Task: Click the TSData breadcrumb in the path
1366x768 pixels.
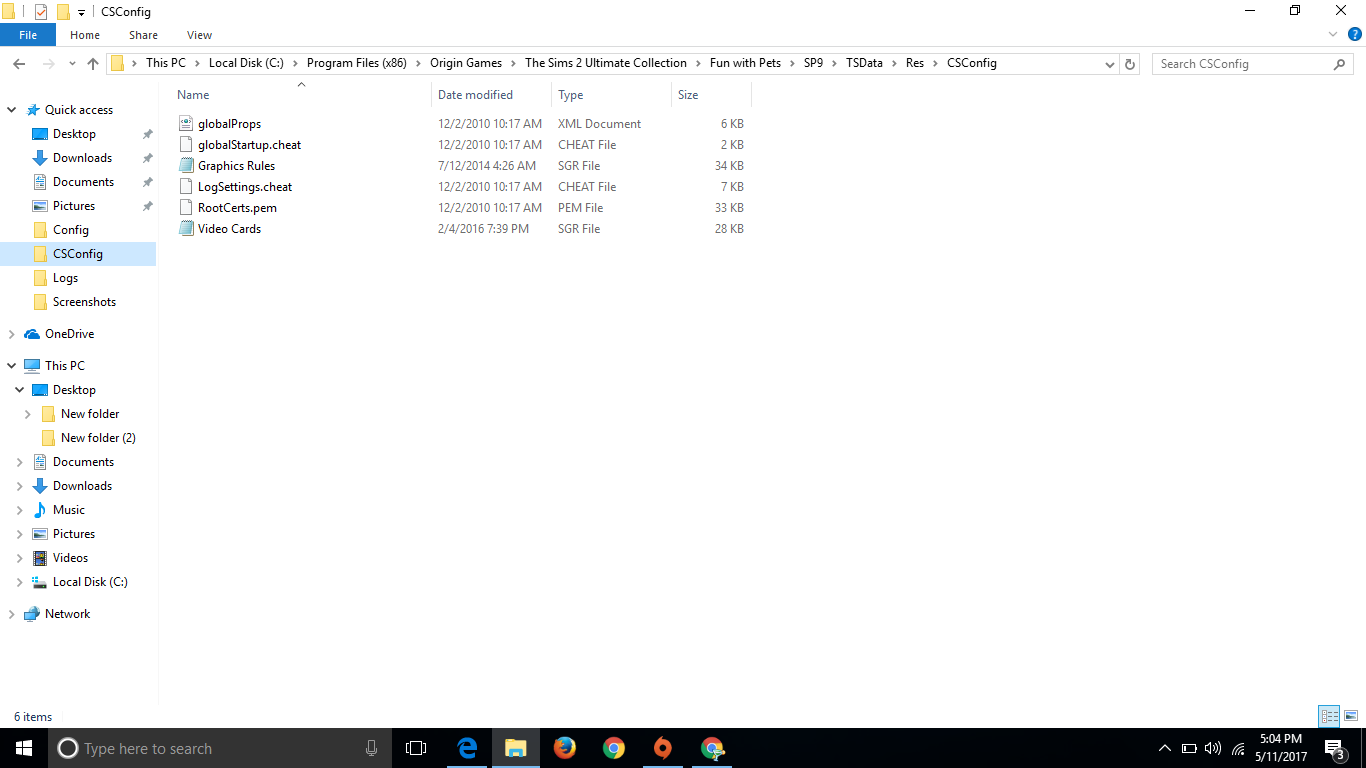Action: click(864, 63)
